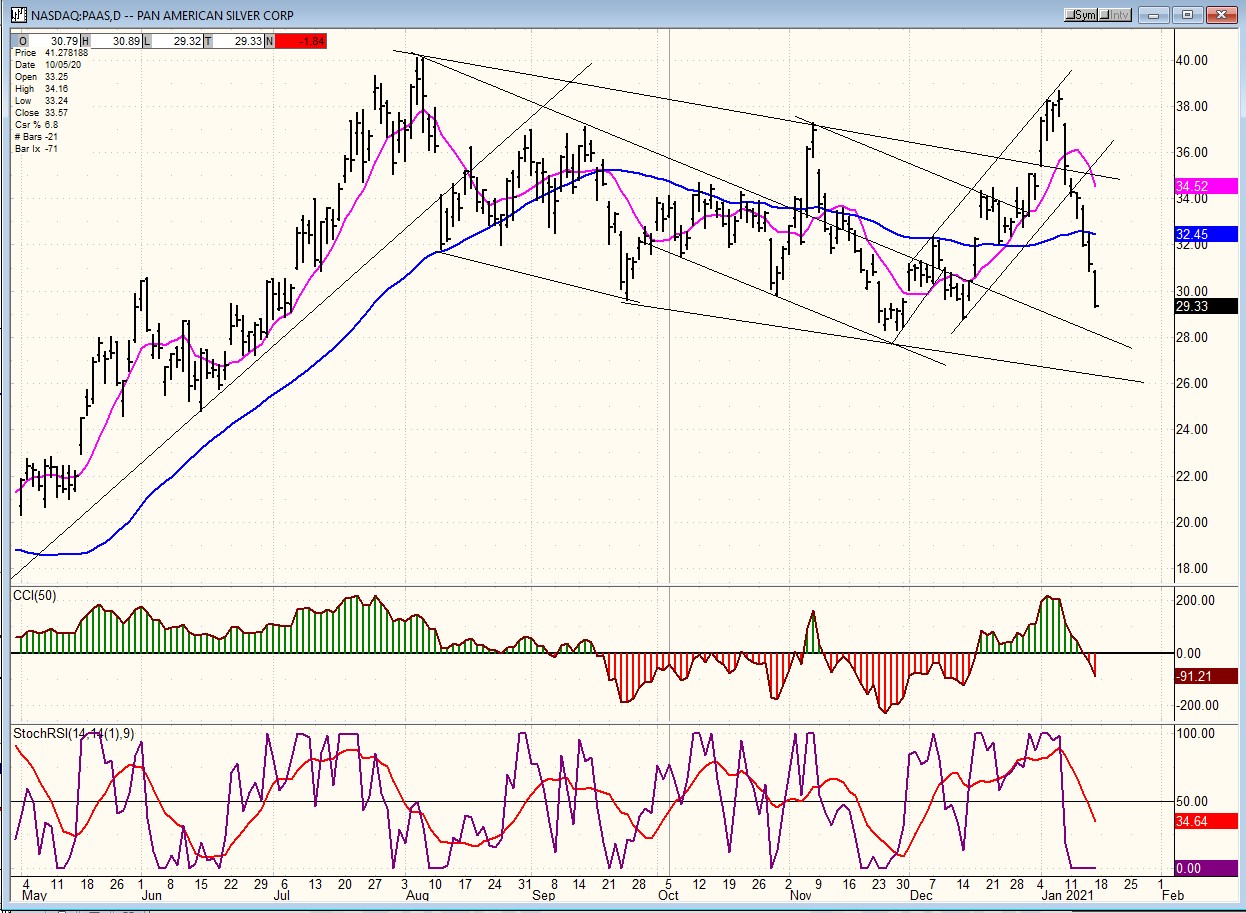Click the CCI value label -91.21
The height and width of the screenshot is (913, 1246).
(1205, 676)
